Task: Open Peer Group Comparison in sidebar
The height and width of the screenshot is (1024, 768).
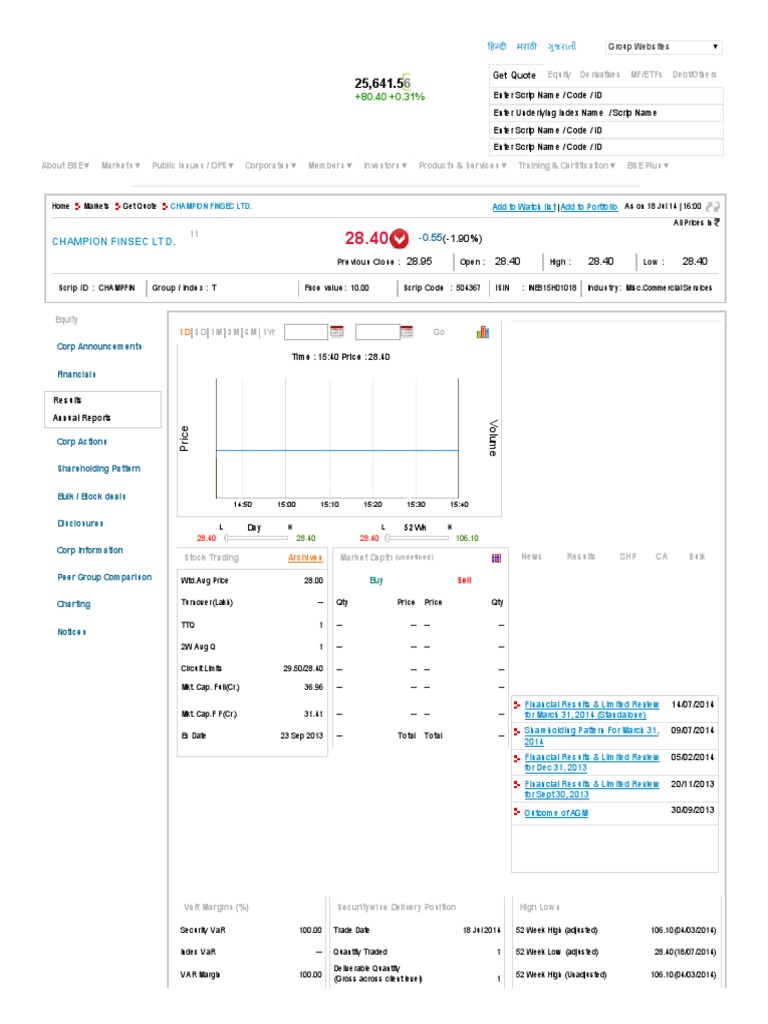Action: pos(104,577)
